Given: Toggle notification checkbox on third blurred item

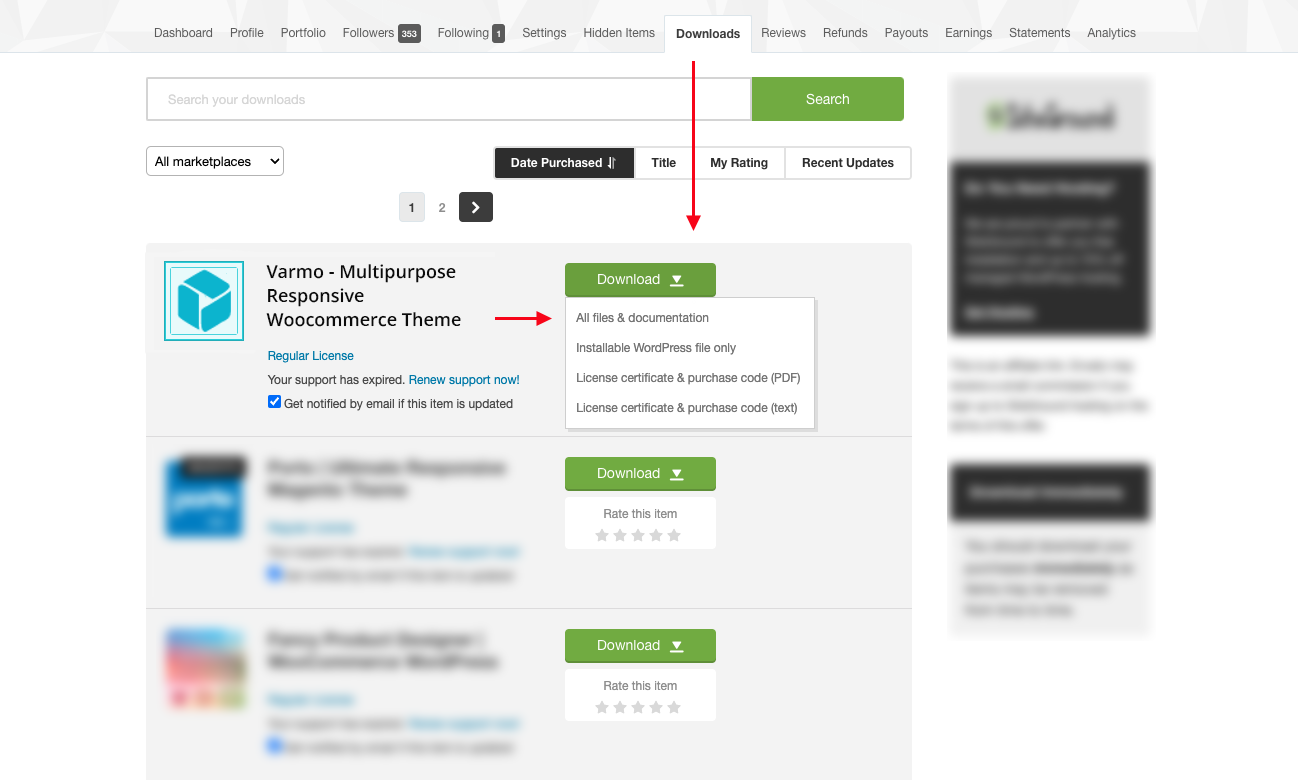Looking at the screenshot, I should (275, 745).
